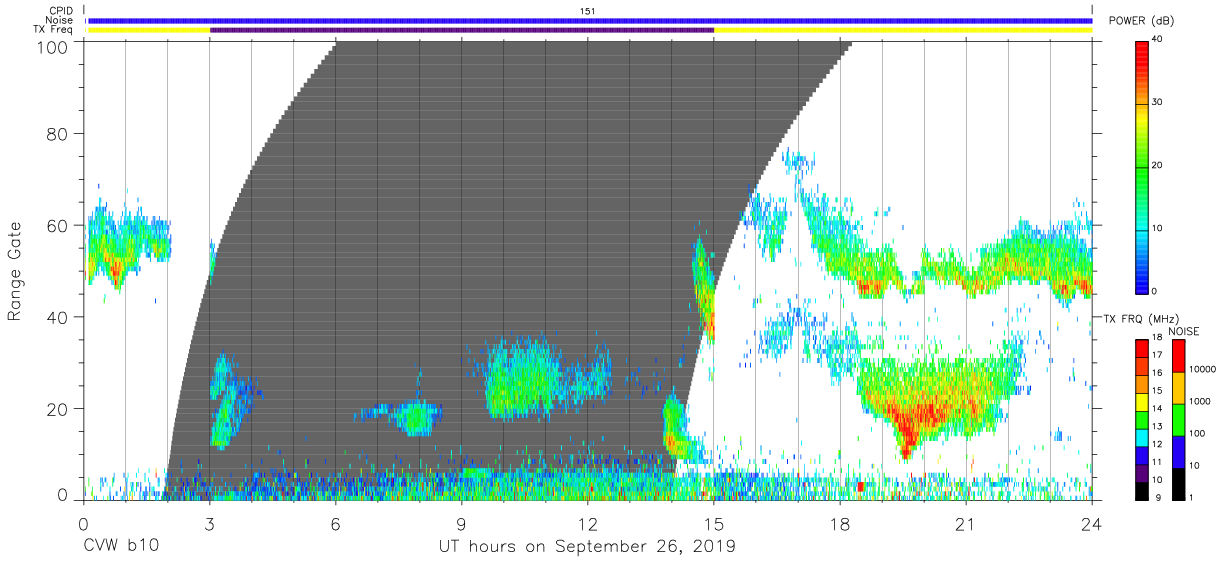
Task: Click the 30 tick on POWER colorbar
Action: click(x=1157, y=103)
